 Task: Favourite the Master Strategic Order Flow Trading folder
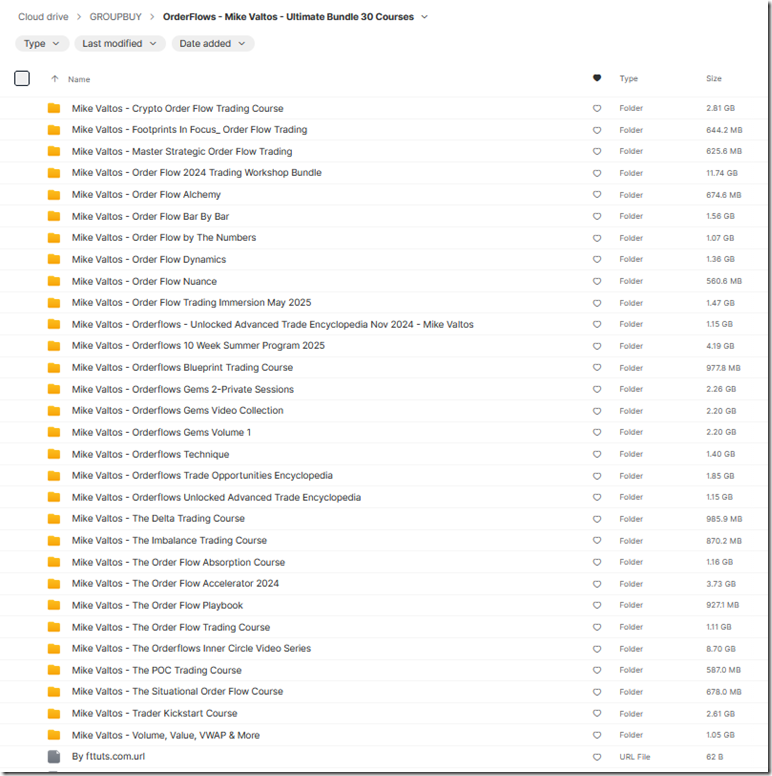(597, 151)
